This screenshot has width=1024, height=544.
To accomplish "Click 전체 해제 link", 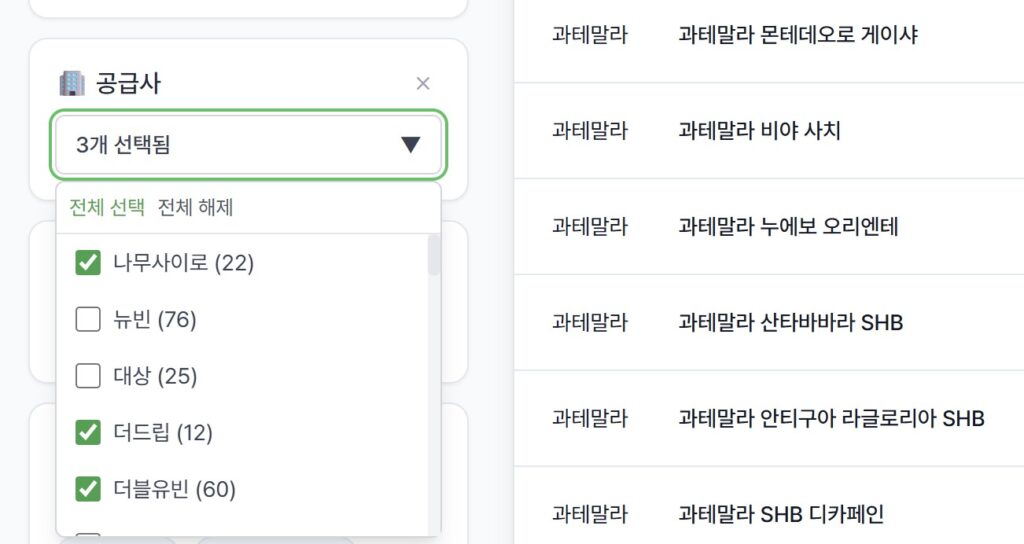I will [x=196, y=208].
